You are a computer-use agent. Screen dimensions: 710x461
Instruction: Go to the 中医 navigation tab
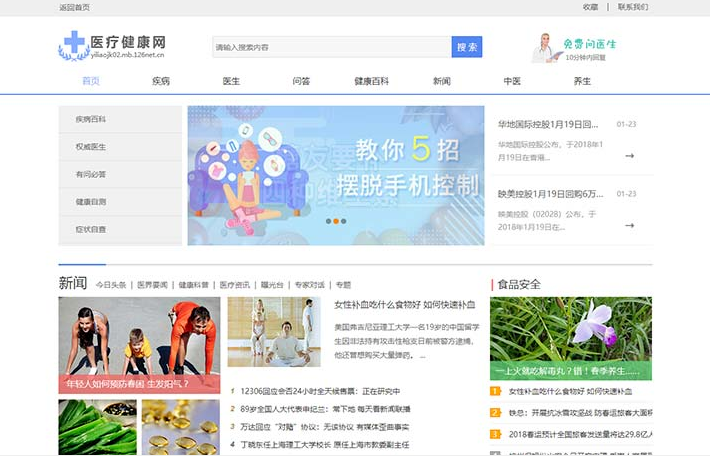coord(512,81)
